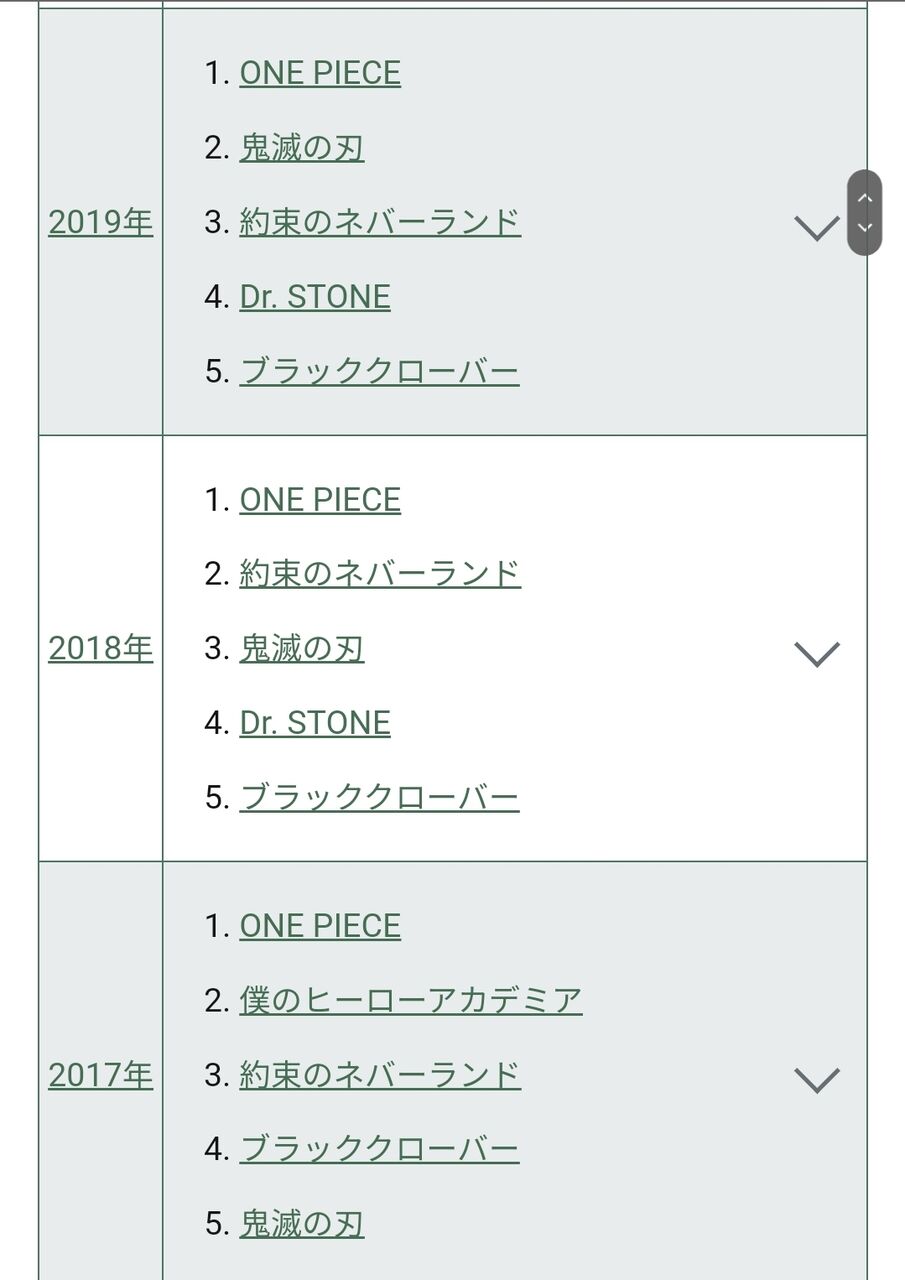Screen dimensions: 905x1280
Task: Expand the 2019年 row chevron
Action: click(817, 229)
